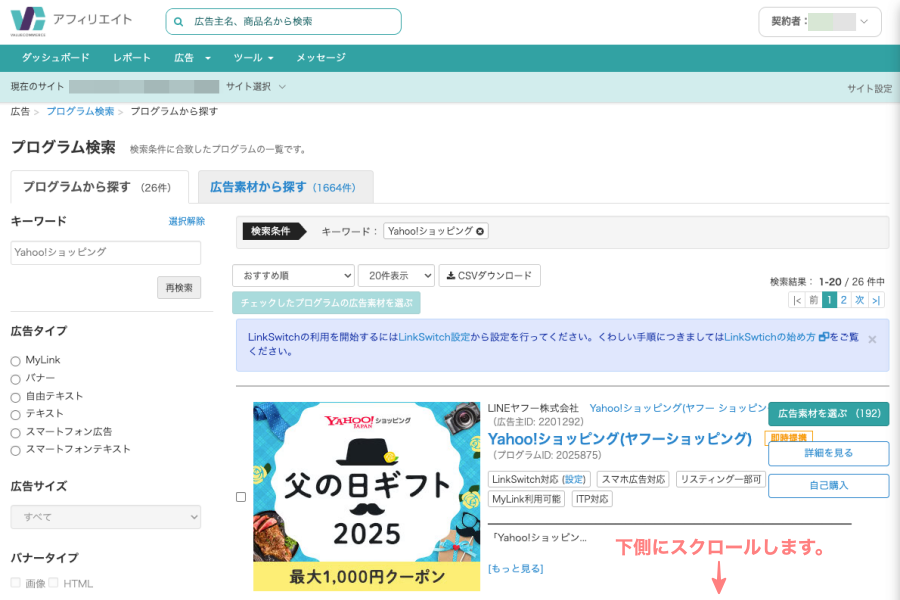Open the 契約者 account dropdown
The image size is (900, 600).
click(820, 22)
